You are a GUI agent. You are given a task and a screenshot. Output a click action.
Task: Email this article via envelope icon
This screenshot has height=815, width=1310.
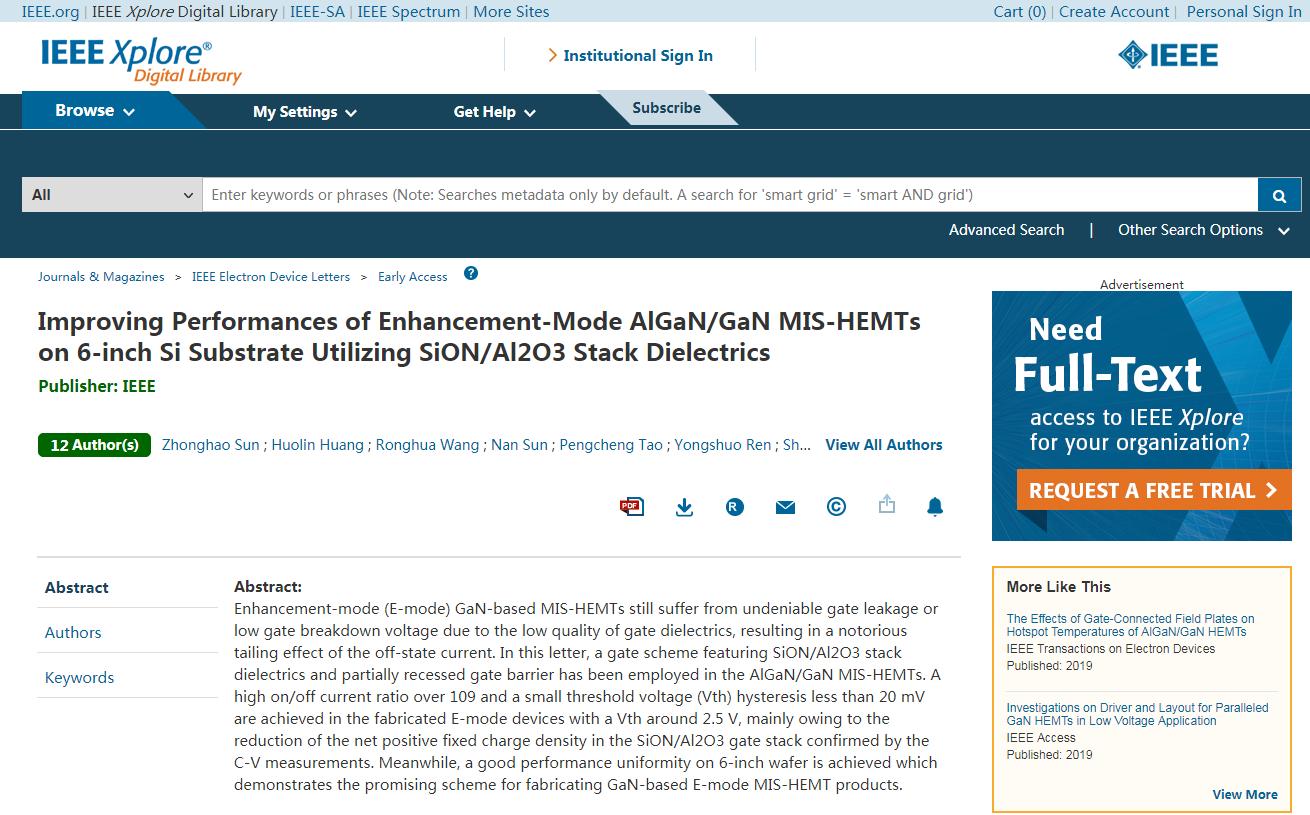tap(785, 507)
